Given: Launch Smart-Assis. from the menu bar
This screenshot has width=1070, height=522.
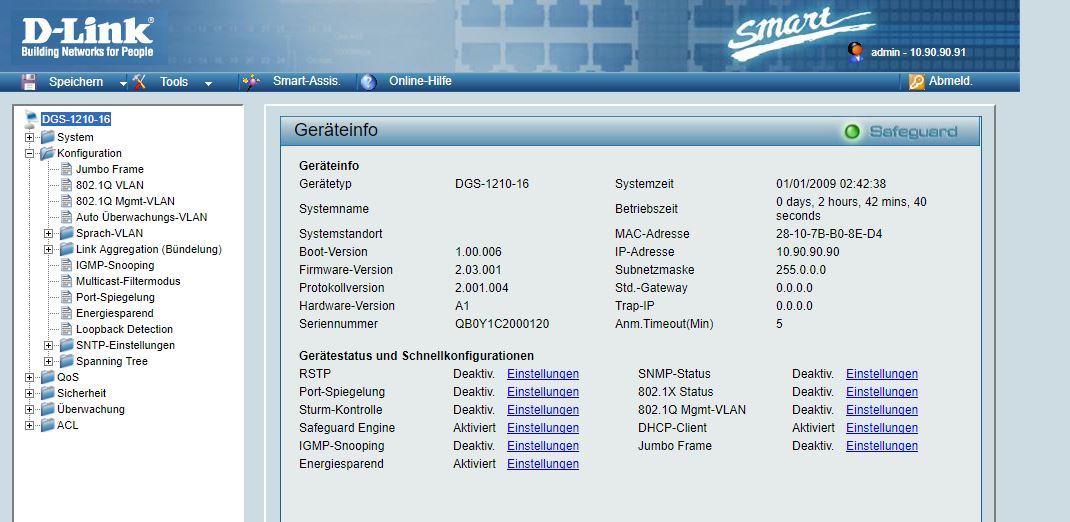Looking at the screenshot, I should click(x=306, y=81).
